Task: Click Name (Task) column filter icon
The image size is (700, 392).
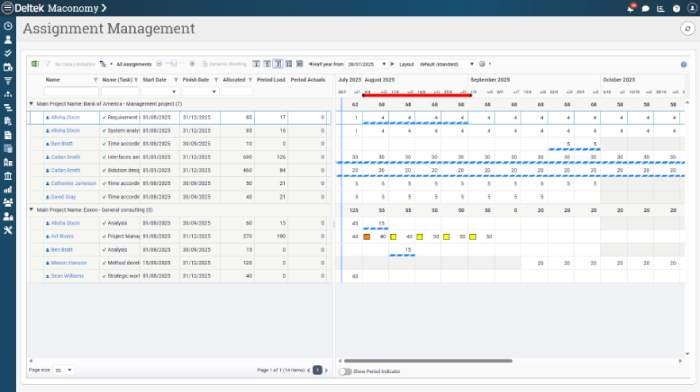Action: [x=136, y=80]
